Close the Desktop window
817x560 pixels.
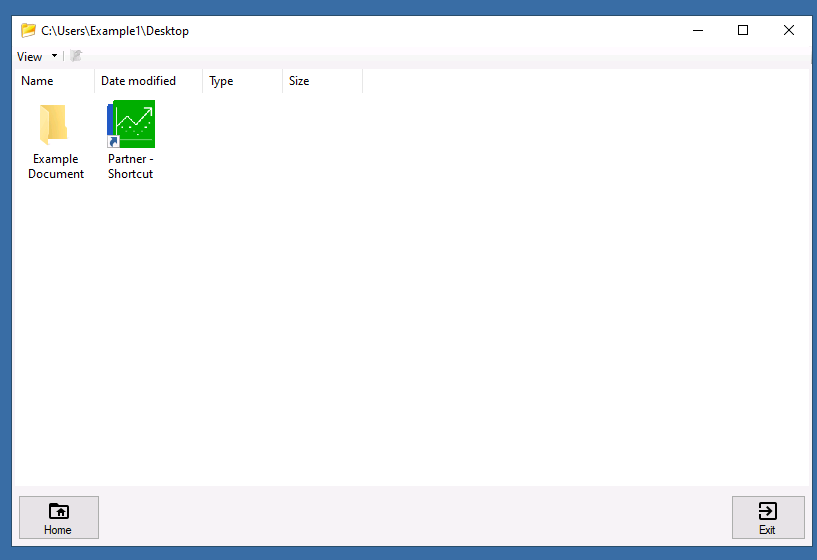[x=789, y=30]
